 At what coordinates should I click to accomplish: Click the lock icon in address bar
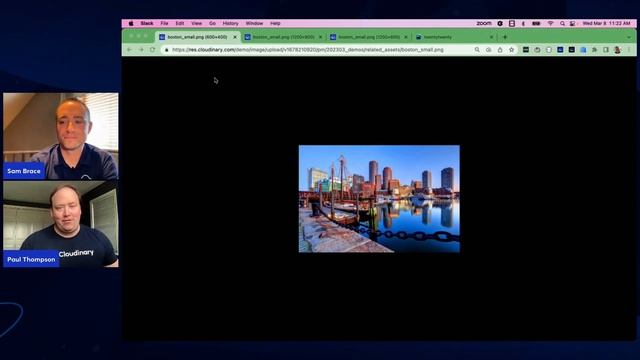(x=167, y=50)
